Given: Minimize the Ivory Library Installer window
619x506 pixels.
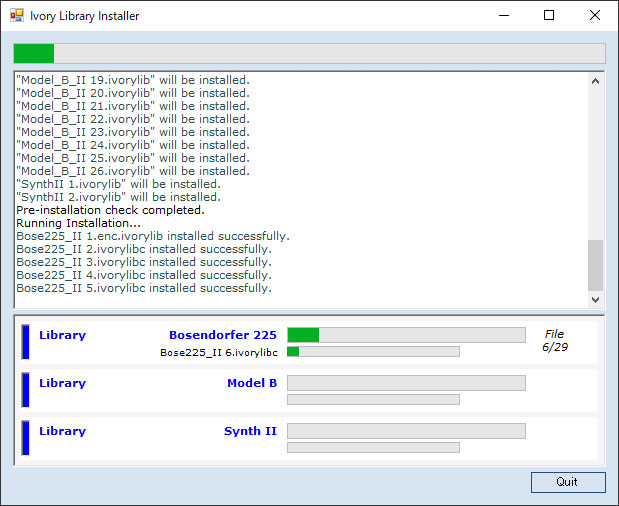Looking at the screenshot, I should click(x=504, y=16).
